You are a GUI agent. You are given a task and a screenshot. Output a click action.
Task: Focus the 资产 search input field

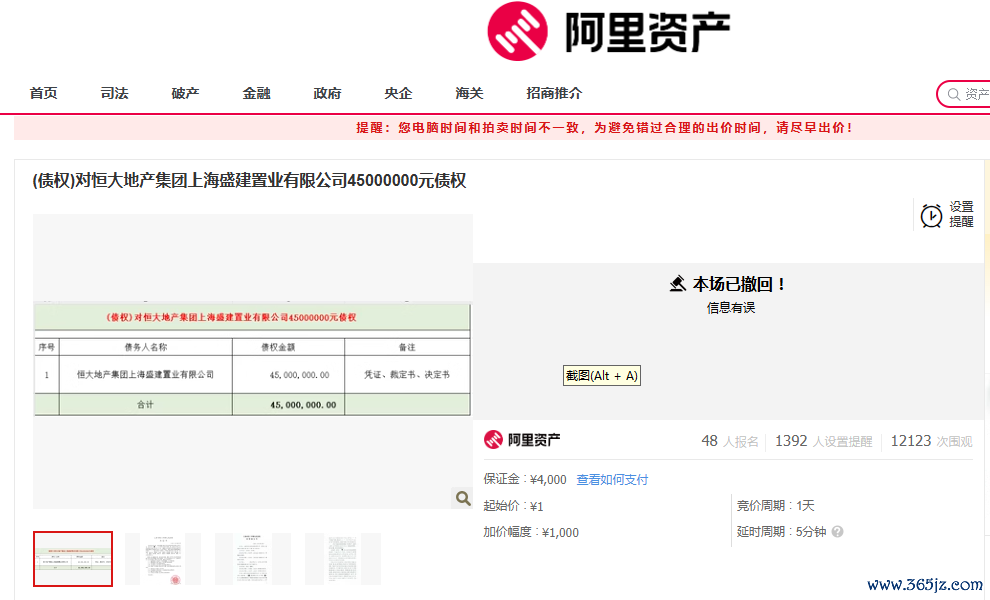click(x=963, y=94)
